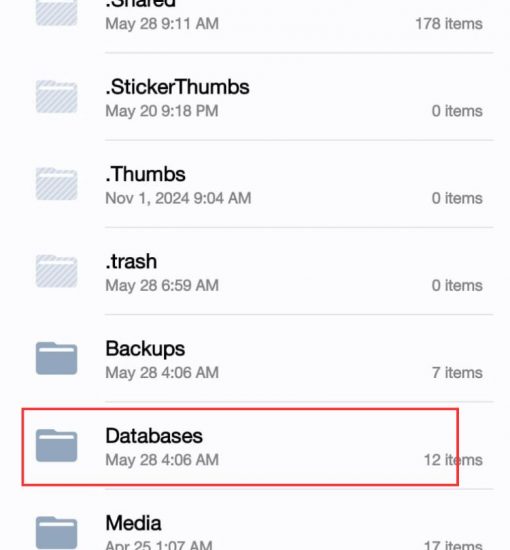Image resolution: width=510 pixels, height=550 pixels.
Task: Click the 178 items count
Action: (449, 24)
